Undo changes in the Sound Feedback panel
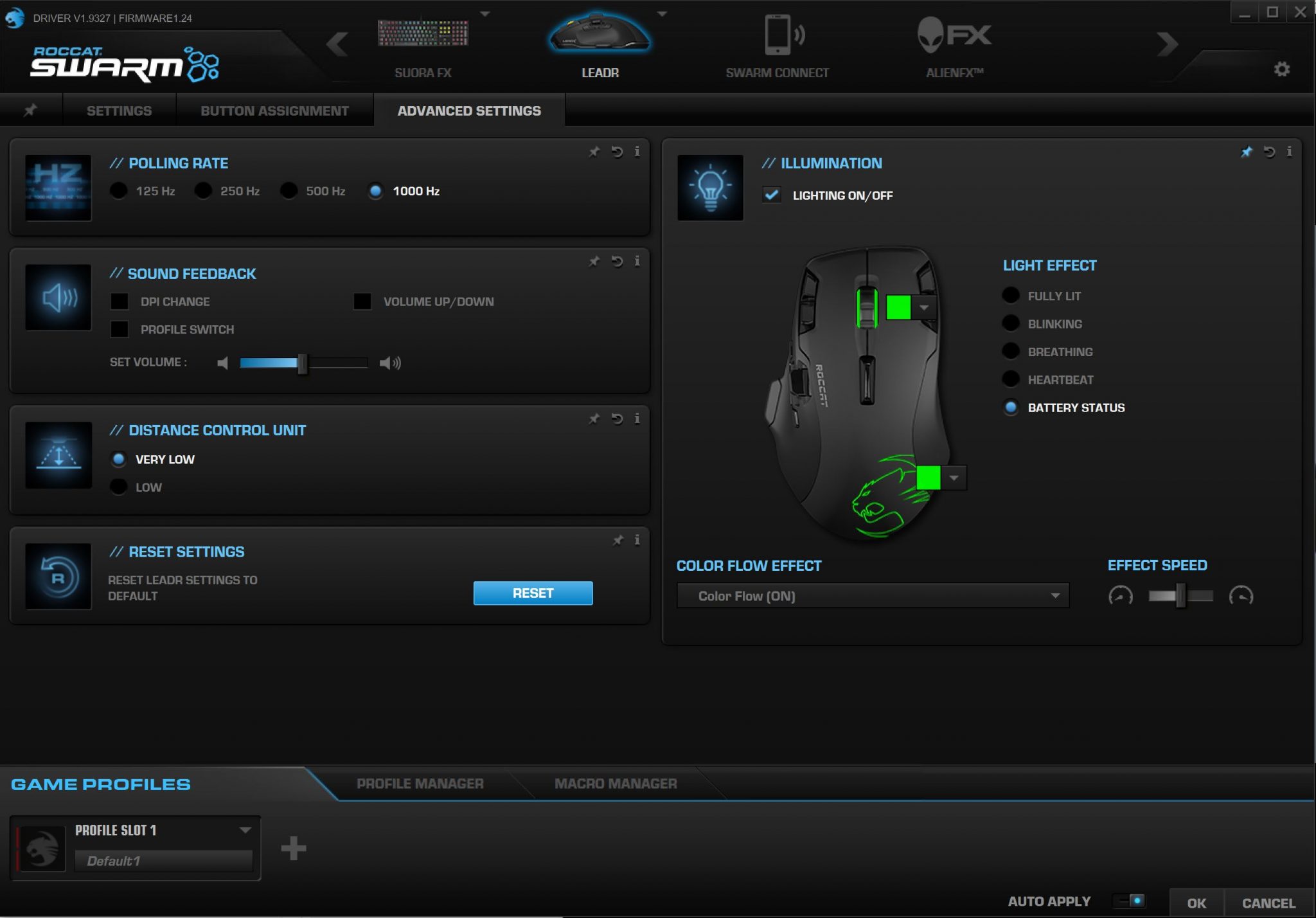Image resolution: width=1316 pixels, height=918 pixels. pos(617,261)
